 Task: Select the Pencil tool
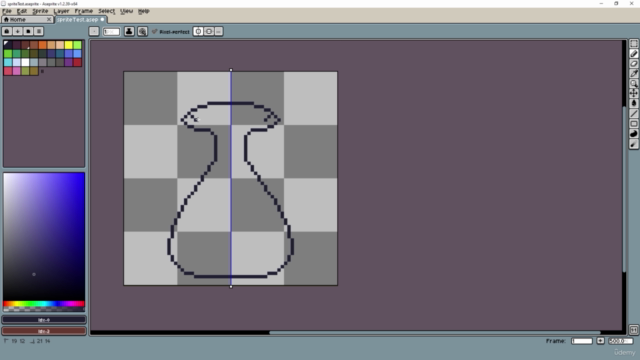pyautogui.click(x=633, y=53)
